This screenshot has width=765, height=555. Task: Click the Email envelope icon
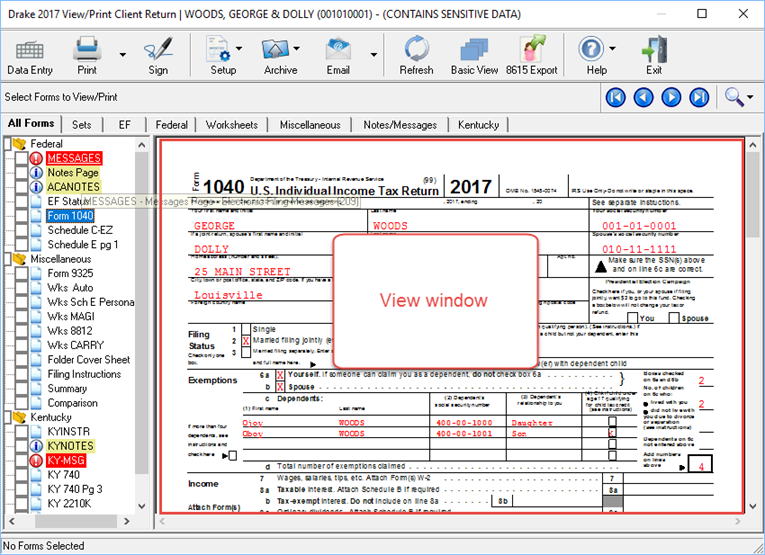point(339,49)
